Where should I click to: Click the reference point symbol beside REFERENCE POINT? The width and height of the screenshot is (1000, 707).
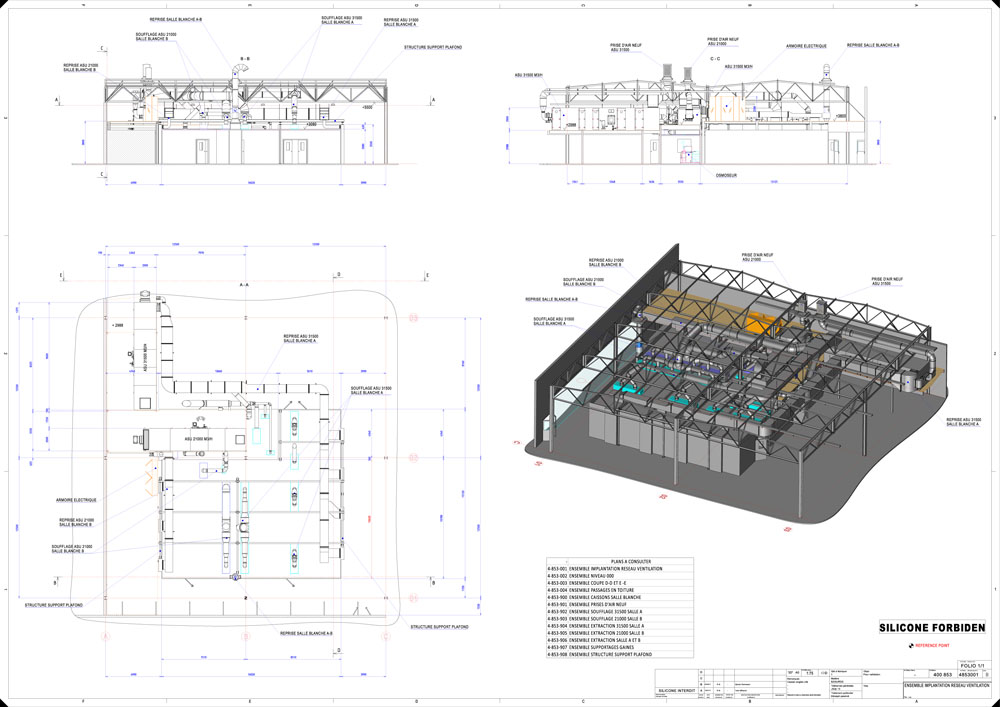pos(911,646)
